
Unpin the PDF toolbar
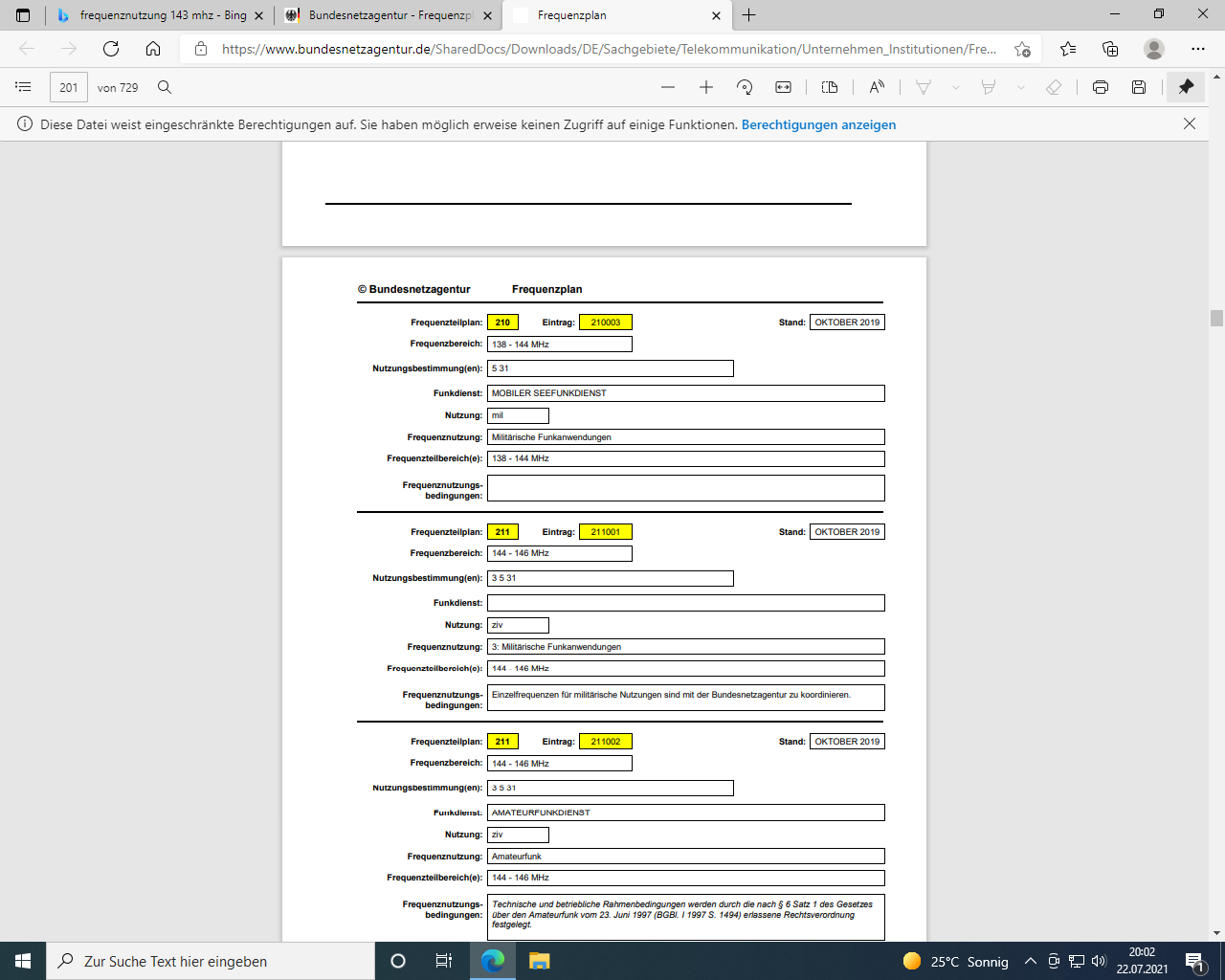tap(1186, 87)
